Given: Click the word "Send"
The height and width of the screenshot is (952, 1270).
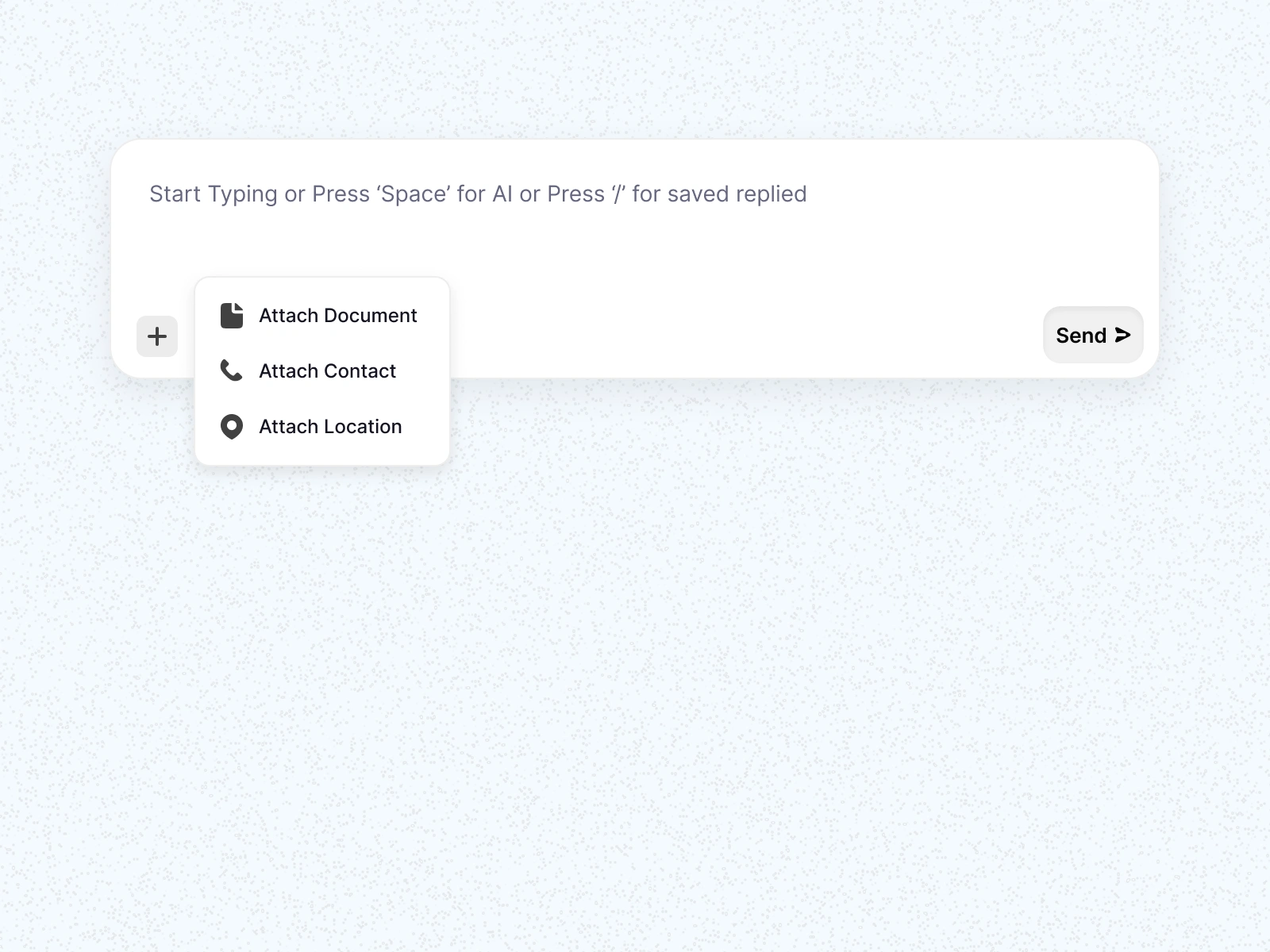Looking at the screenshot, I should pos(1080,336).
